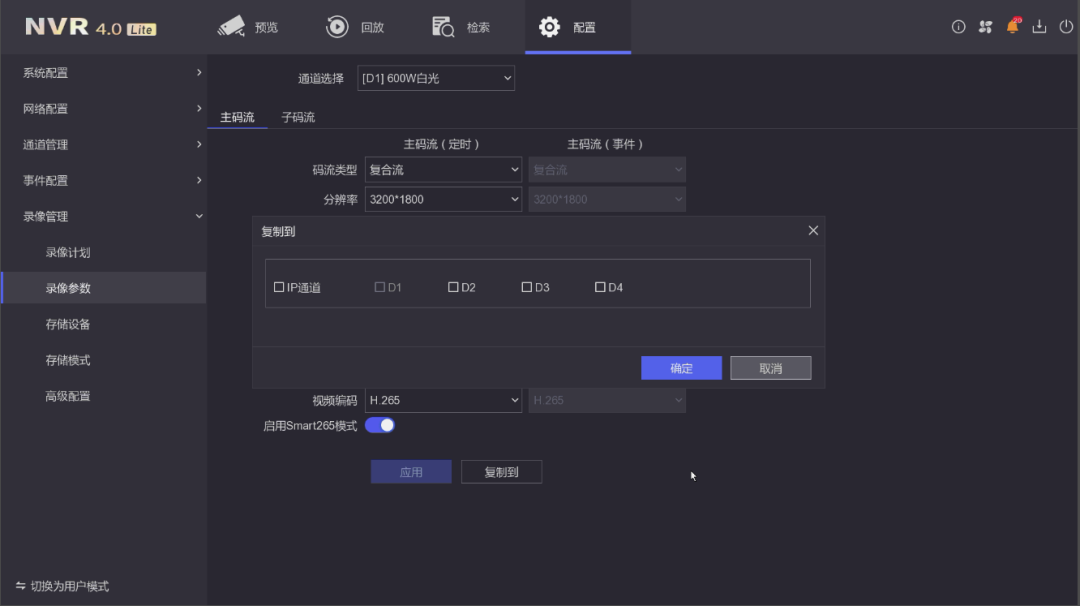1080x606 pixels.
Task: Disable the Smart265 mode toggle
Action: 380,425
